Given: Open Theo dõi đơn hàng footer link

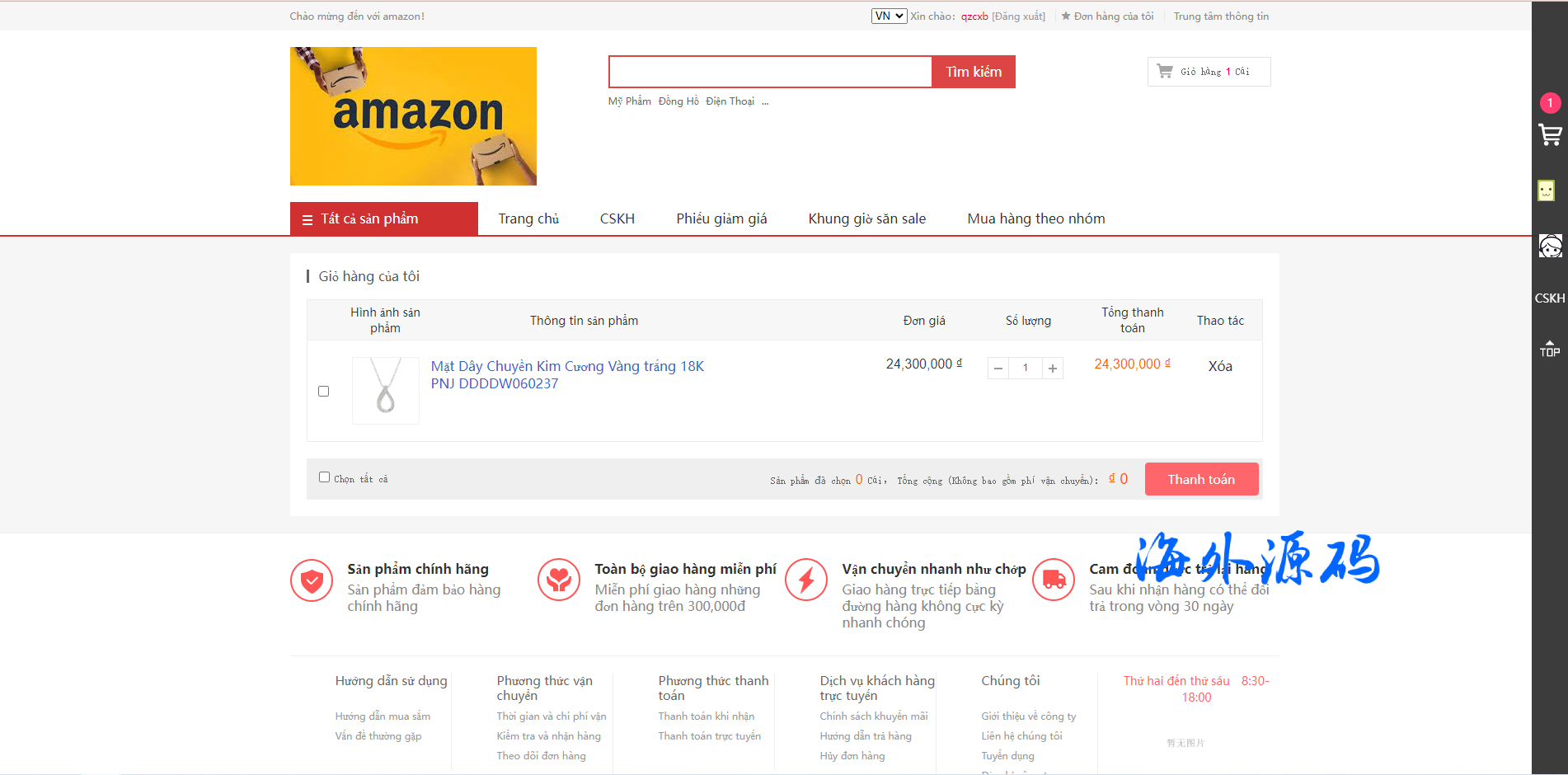Looking at the screenshot, I should tap(542, 756).
